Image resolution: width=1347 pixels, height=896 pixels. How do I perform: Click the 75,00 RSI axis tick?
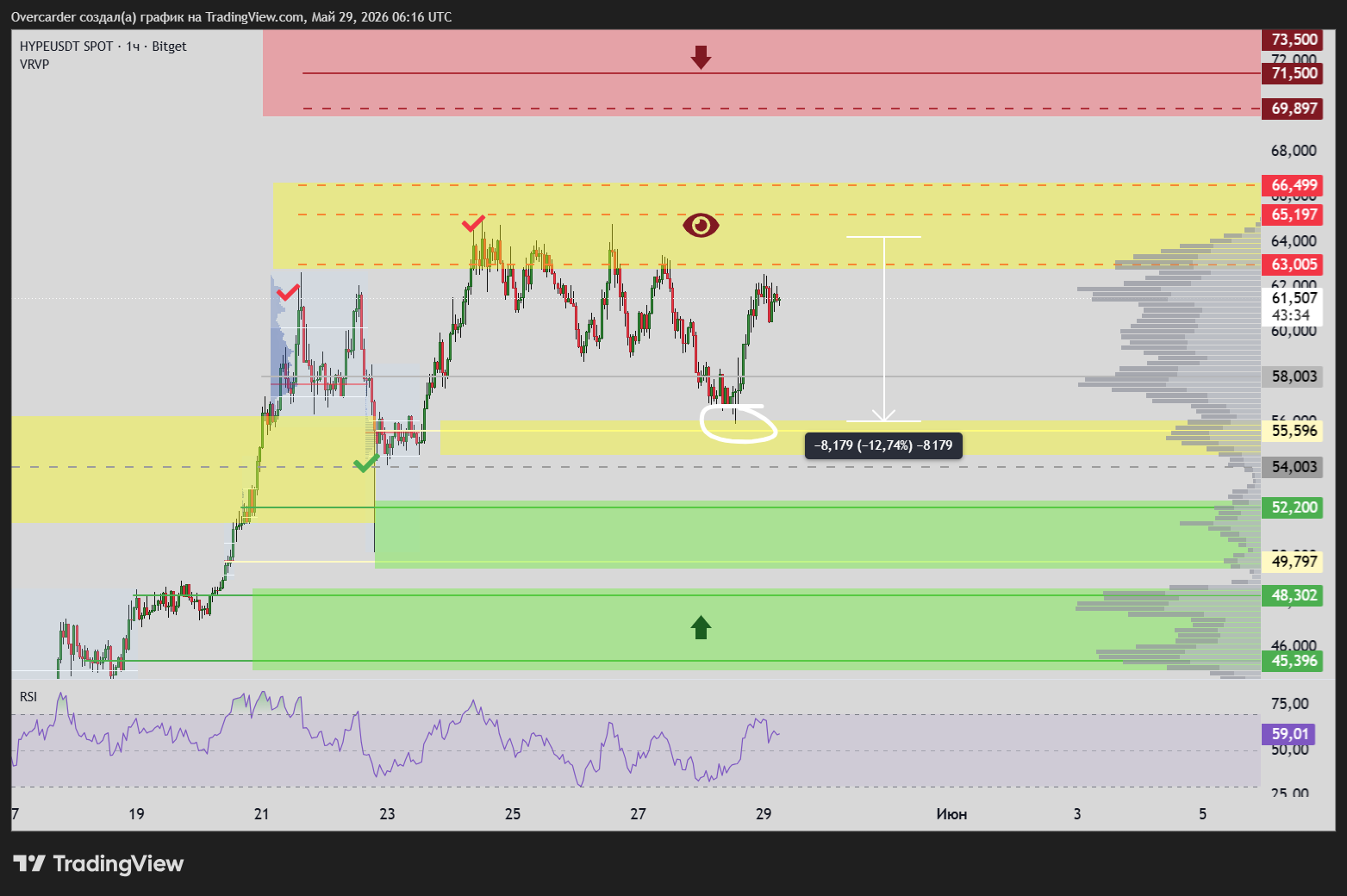point(1289,704)
